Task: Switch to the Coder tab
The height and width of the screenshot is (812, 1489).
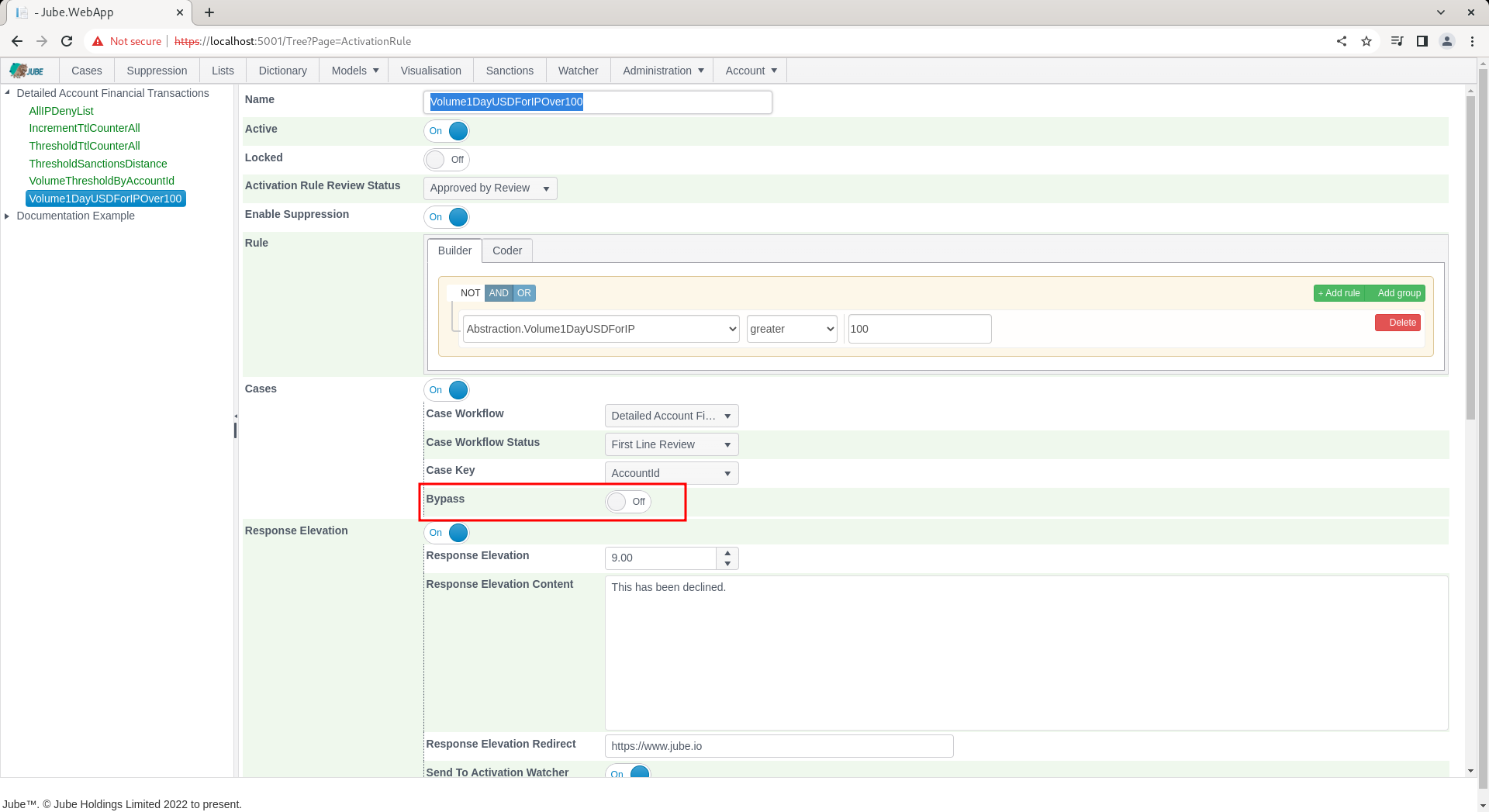Action: tap(507, 251)
